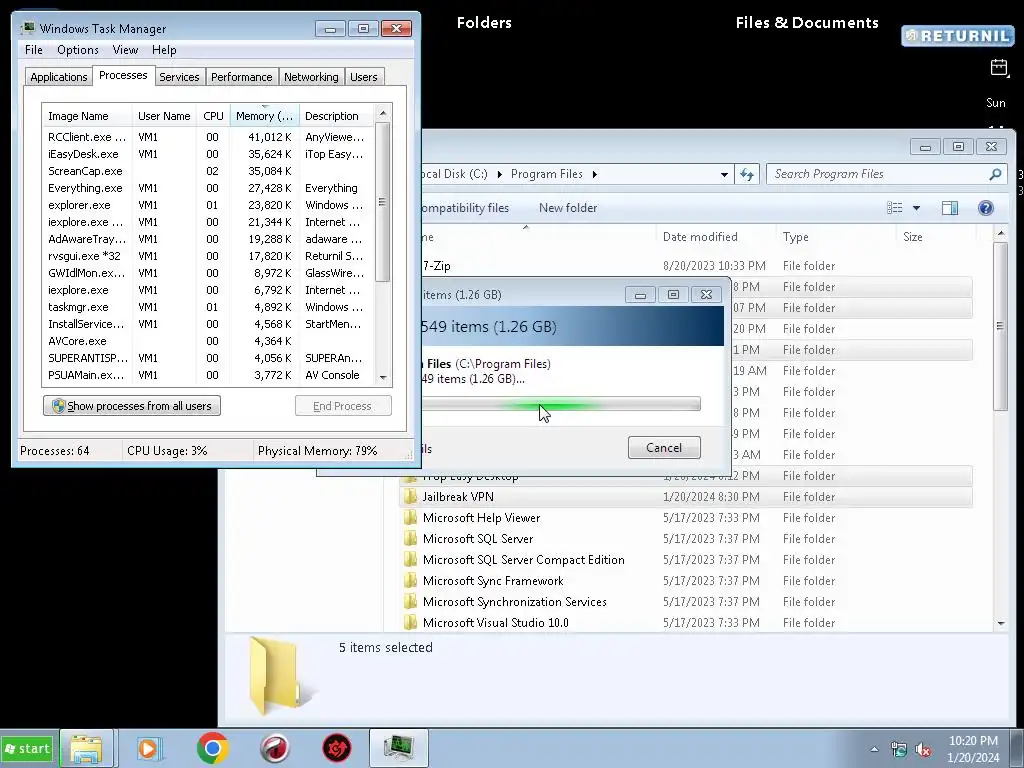This screenshot has width=1024, height=768.
Task: Switch to the Users tab
Action: pos(364,77)
